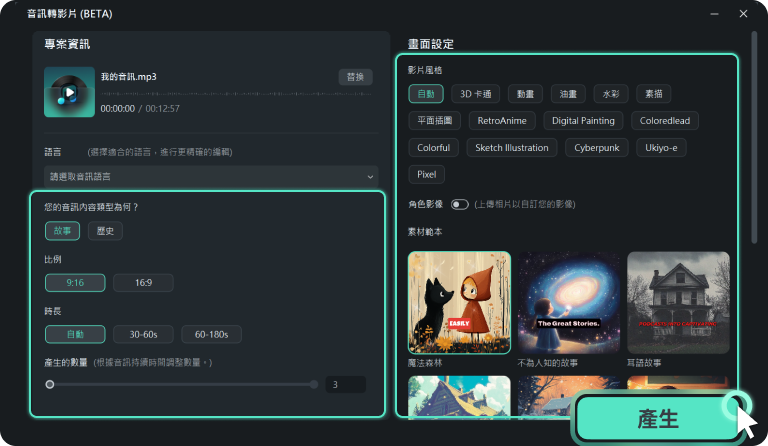Select RetroAnime video style

point(502,120)
